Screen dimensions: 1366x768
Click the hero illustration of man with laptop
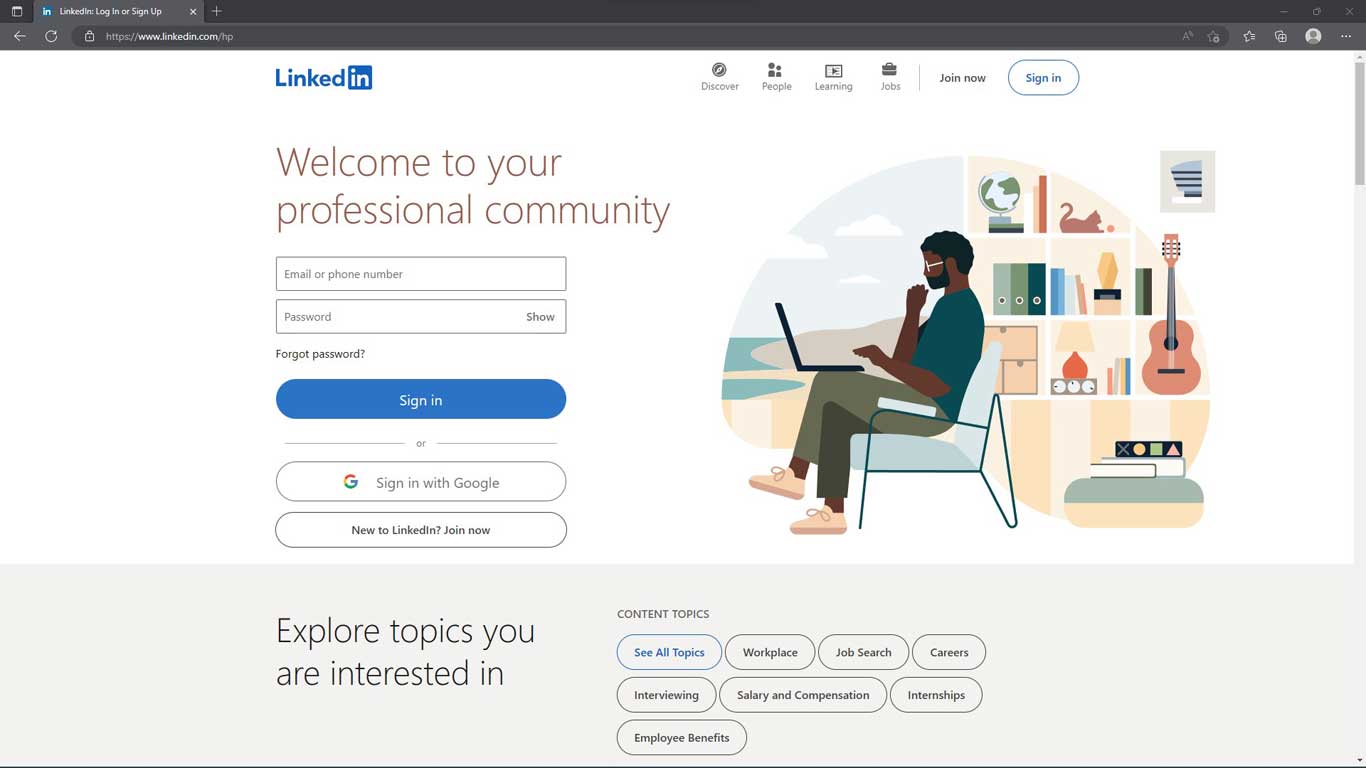[x=966, y=343]
